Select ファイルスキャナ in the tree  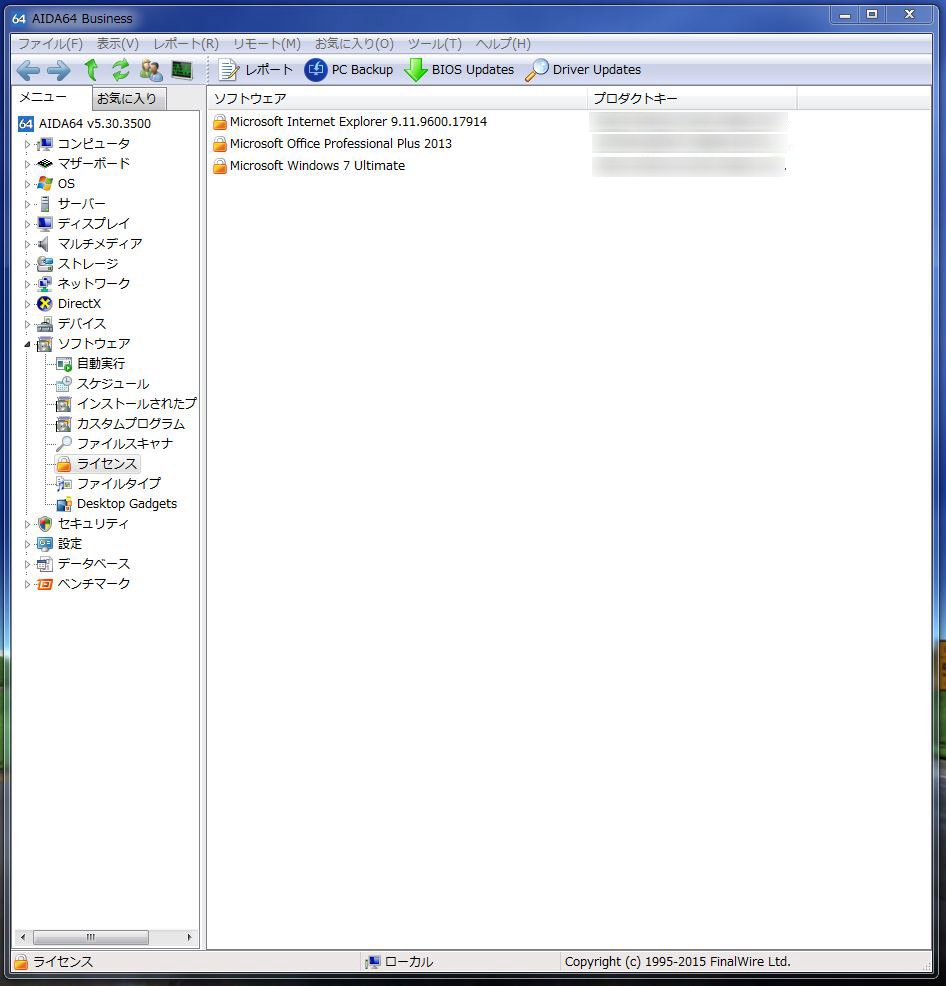pos(125,444)
